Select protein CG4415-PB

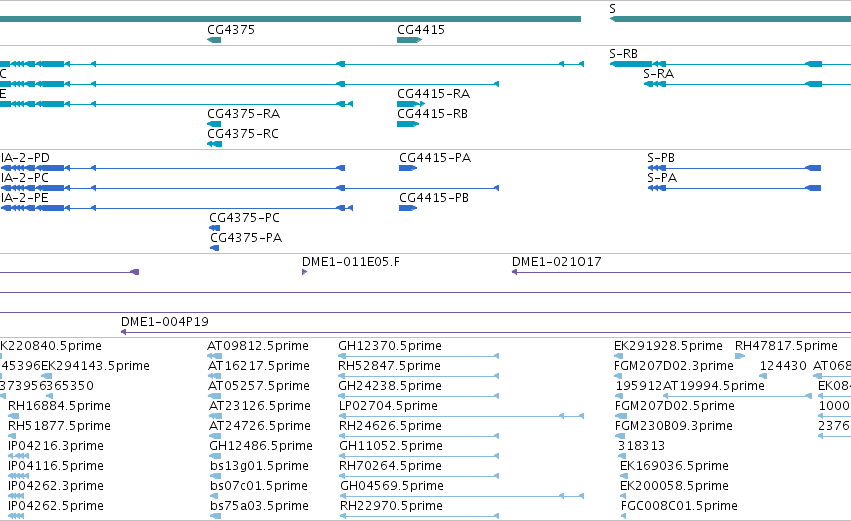(434, 198)
